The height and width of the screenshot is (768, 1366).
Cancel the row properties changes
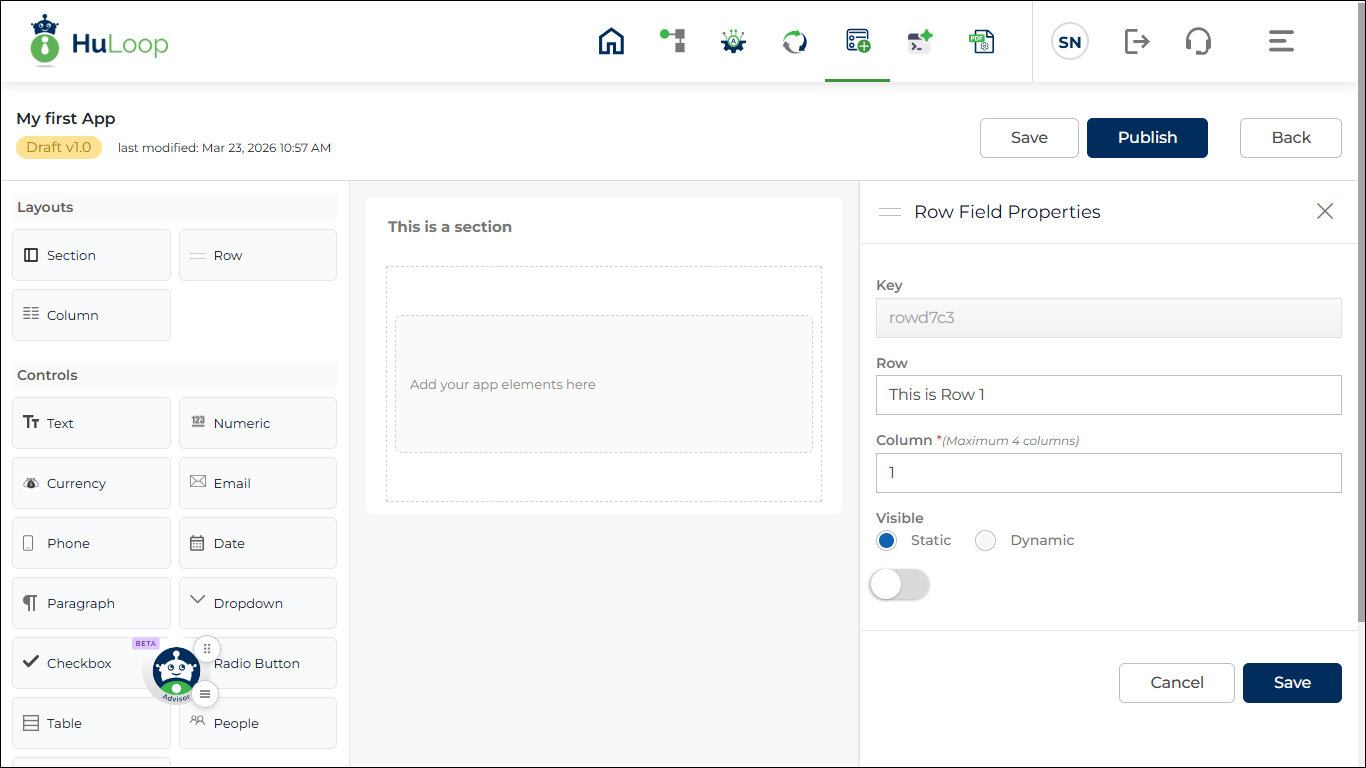tap(1177, 683)
